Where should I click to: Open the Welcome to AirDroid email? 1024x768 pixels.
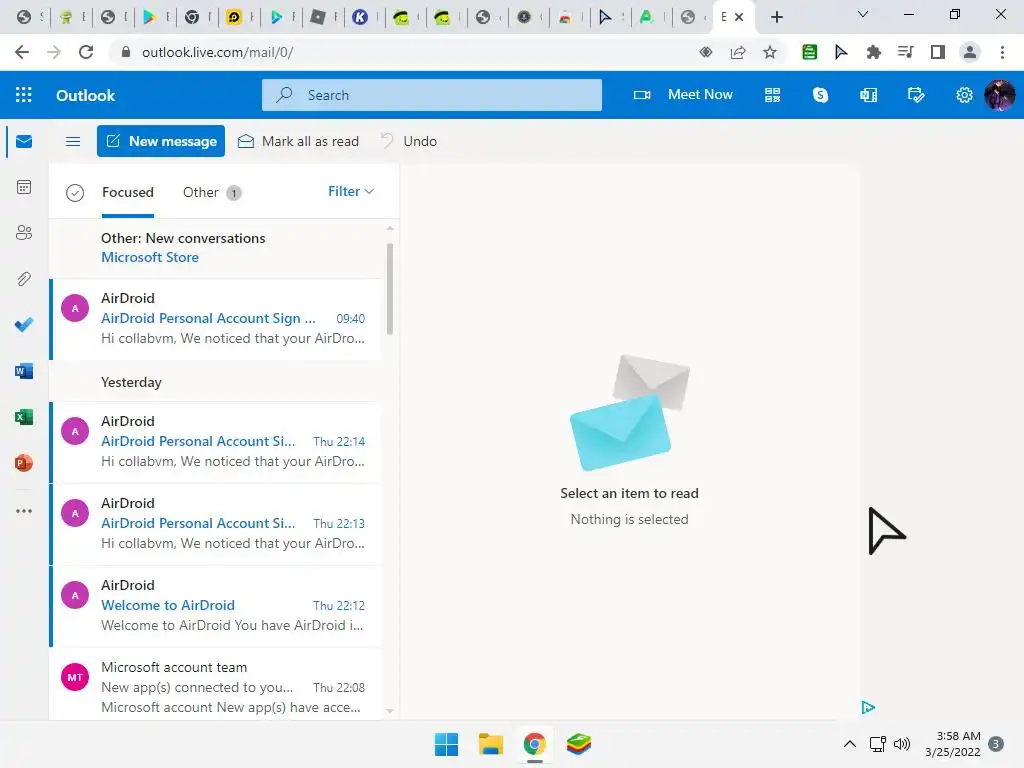point(216,606)
